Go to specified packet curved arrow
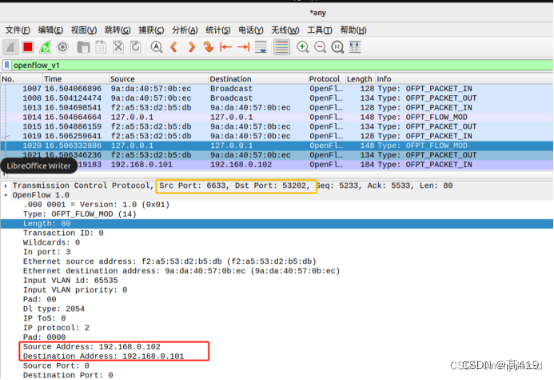 point(208,47)
